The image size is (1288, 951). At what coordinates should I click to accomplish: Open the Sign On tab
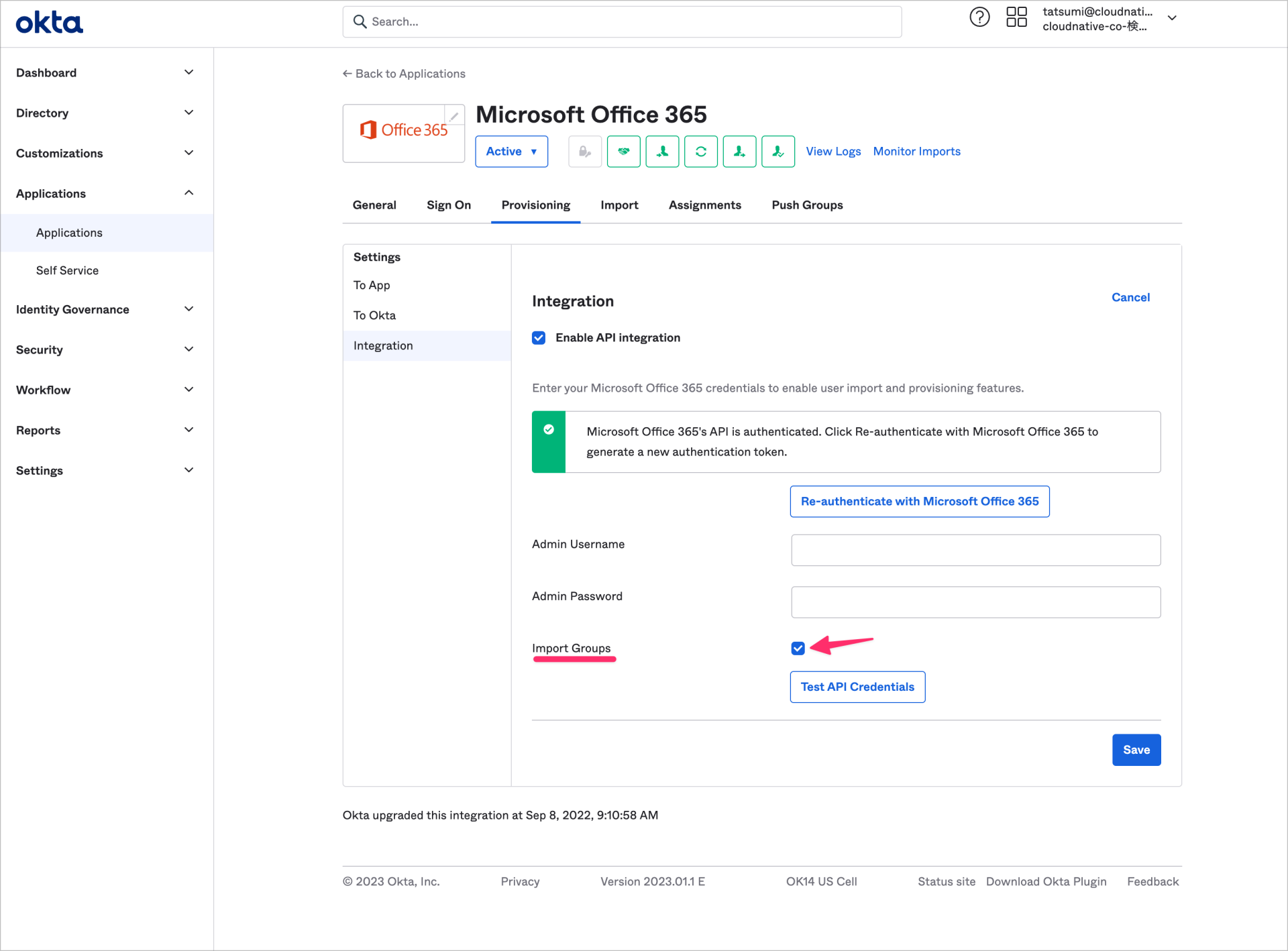coord(448,205)
